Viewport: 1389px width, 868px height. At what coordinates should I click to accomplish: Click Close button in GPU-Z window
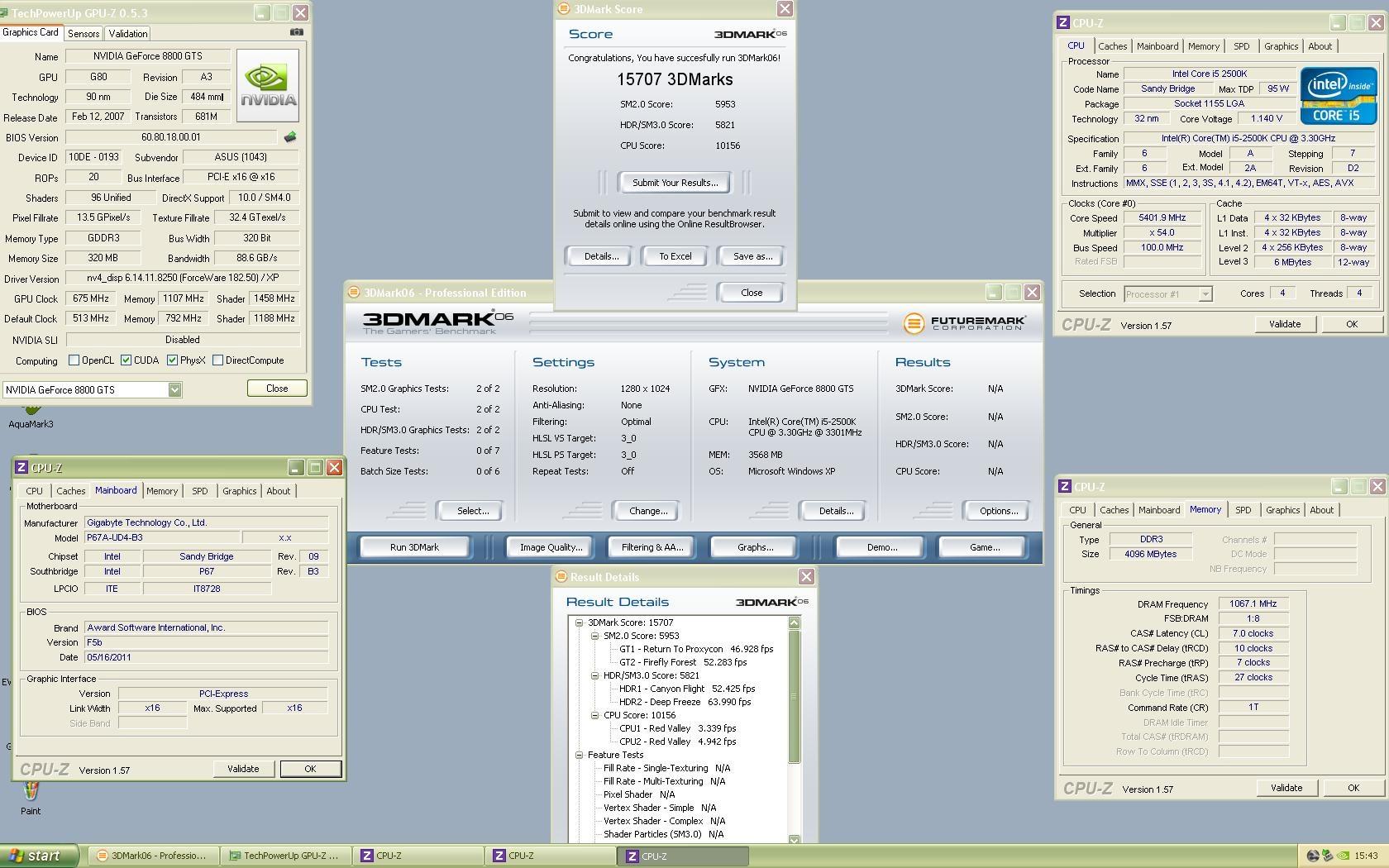click(277, 389)
